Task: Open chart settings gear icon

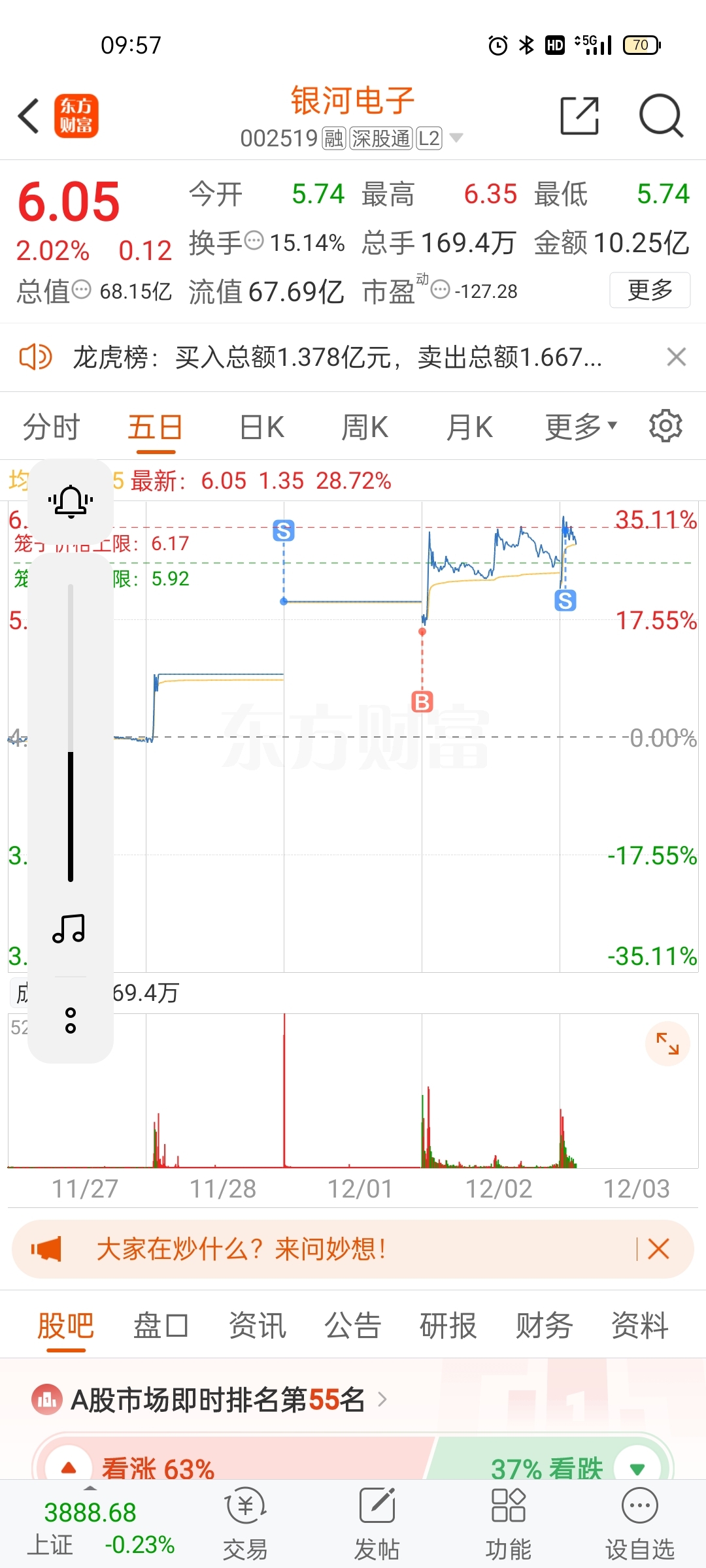Action: (x=665, y=427)
